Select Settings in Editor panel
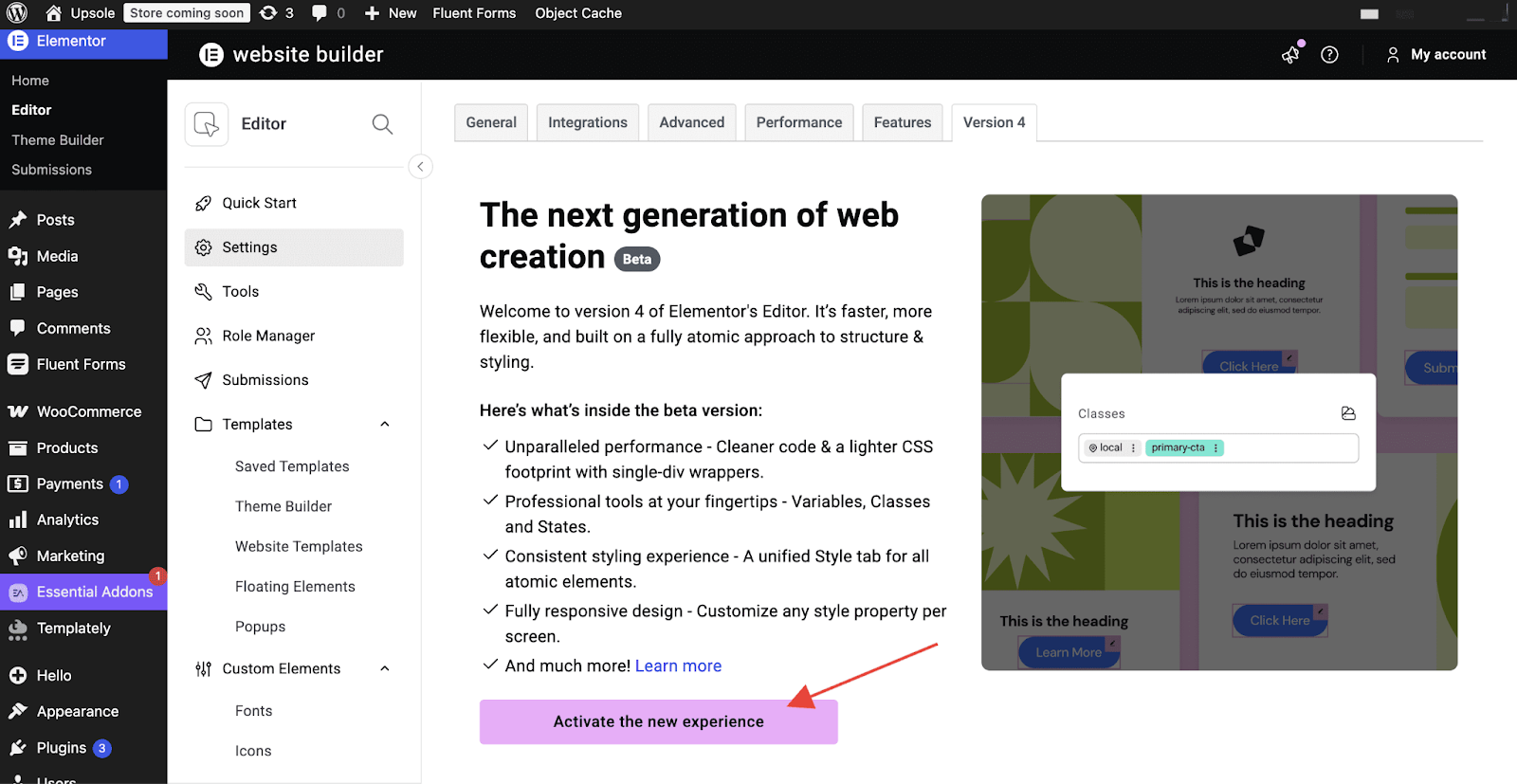 tap(294, 247)
